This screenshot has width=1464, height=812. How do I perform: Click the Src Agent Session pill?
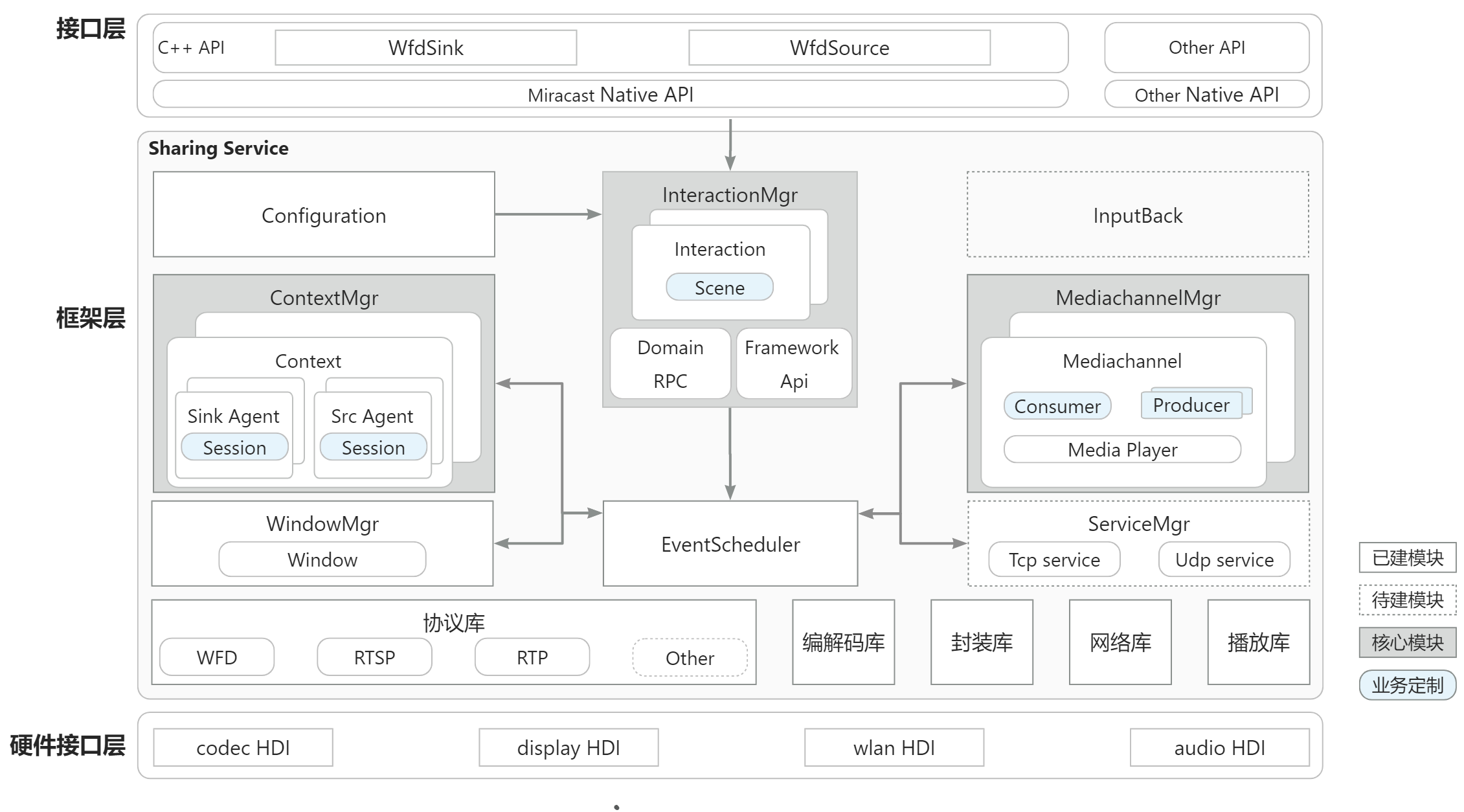[373, 447]
